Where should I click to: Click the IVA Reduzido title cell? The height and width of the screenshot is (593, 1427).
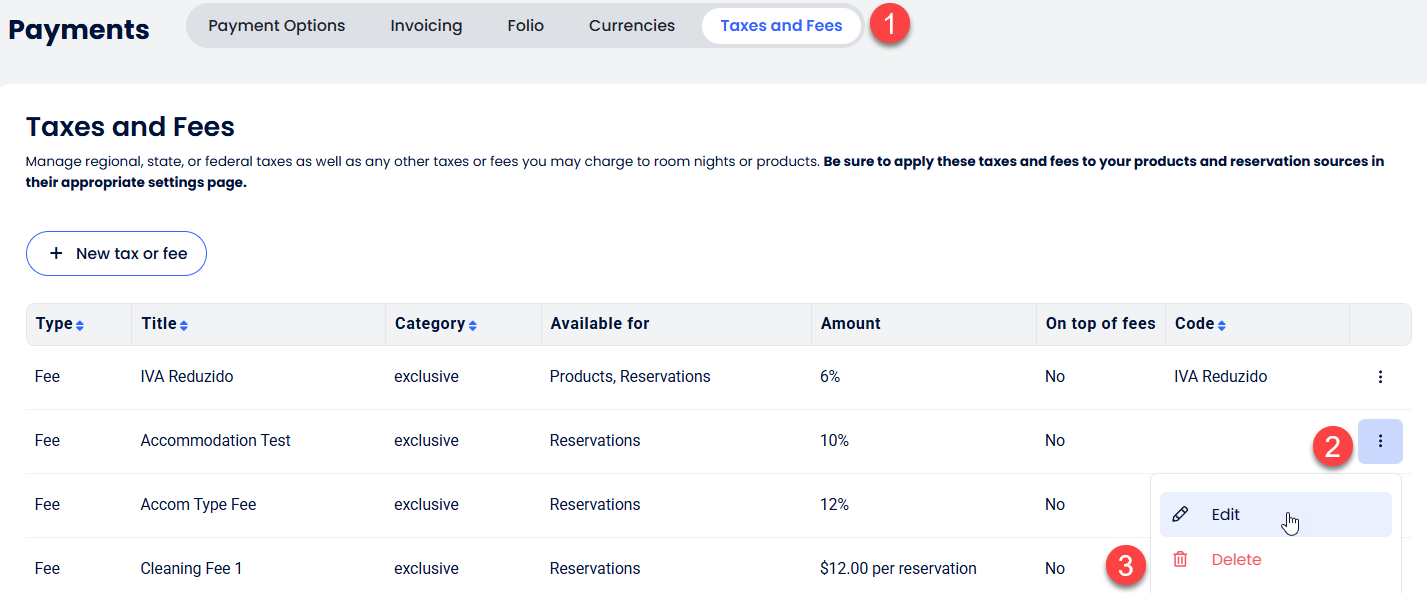pos(187,377)
